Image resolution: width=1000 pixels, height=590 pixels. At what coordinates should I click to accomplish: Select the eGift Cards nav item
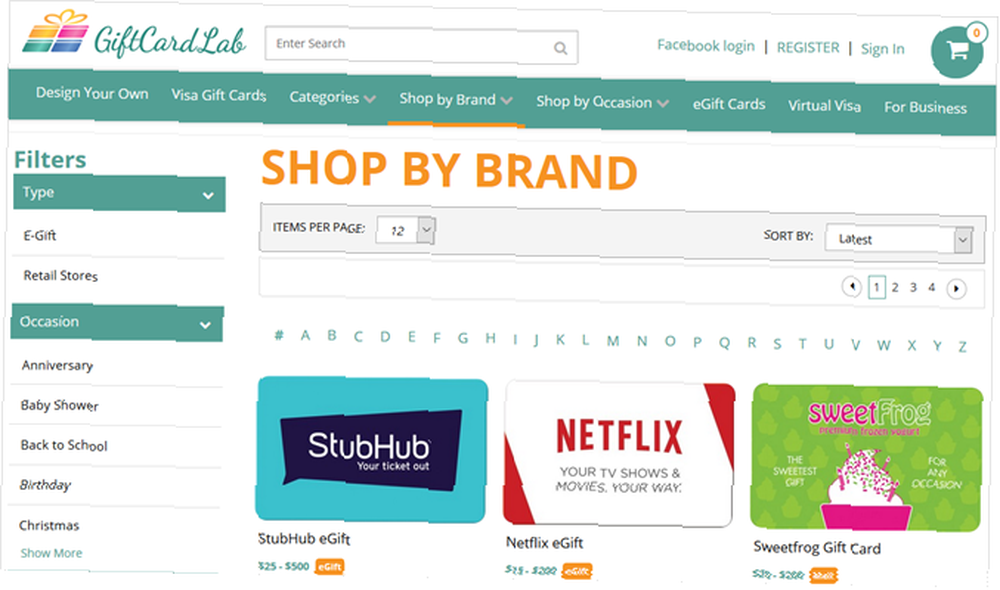point(729,104)
